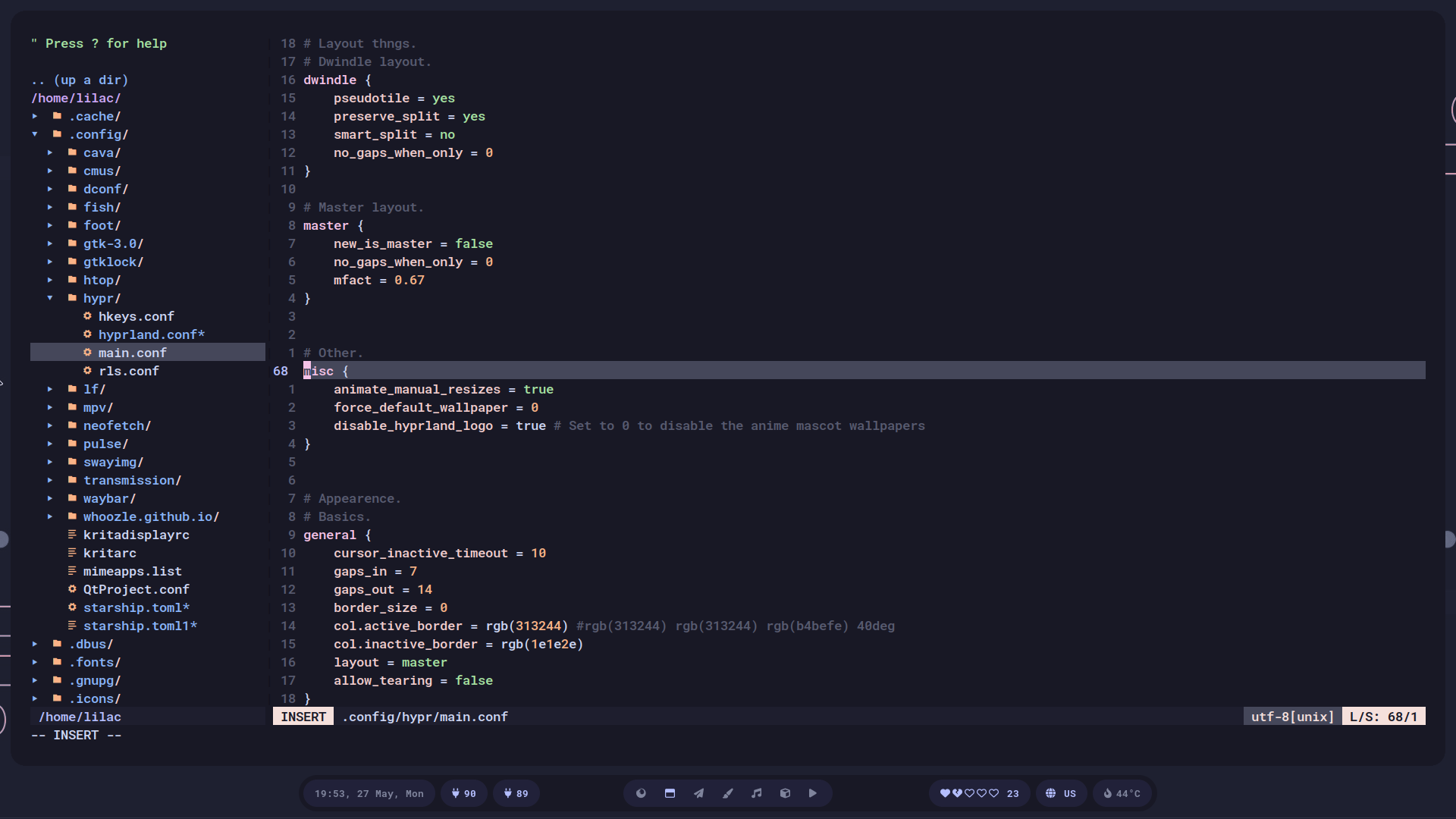1456x819 pixels.
Task: Open hkeys.conf from the hypr folder
Action: (136, 316)
